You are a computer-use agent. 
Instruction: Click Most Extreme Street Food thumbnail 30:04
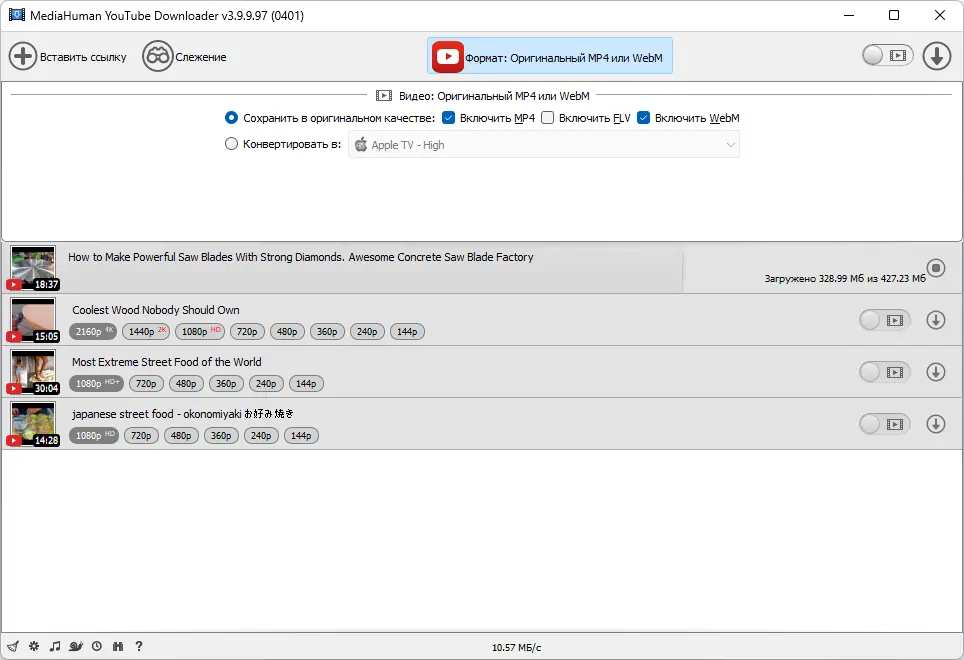[x=34, y=372]
